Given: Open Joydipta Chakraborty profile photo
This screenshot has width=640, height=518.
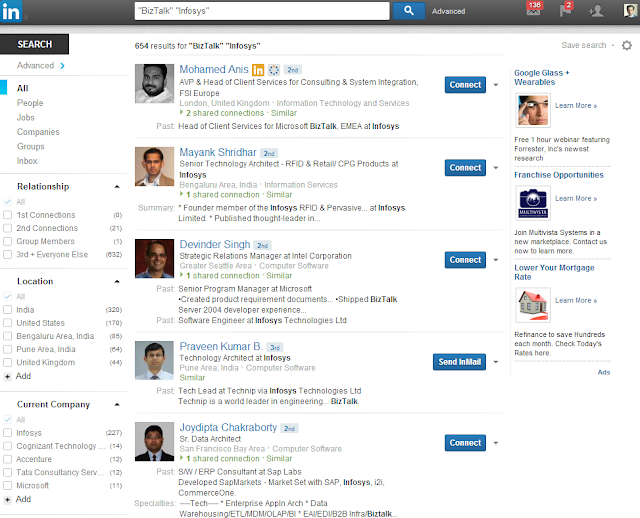Looking at the screenshot, I should tap(154, 442).
